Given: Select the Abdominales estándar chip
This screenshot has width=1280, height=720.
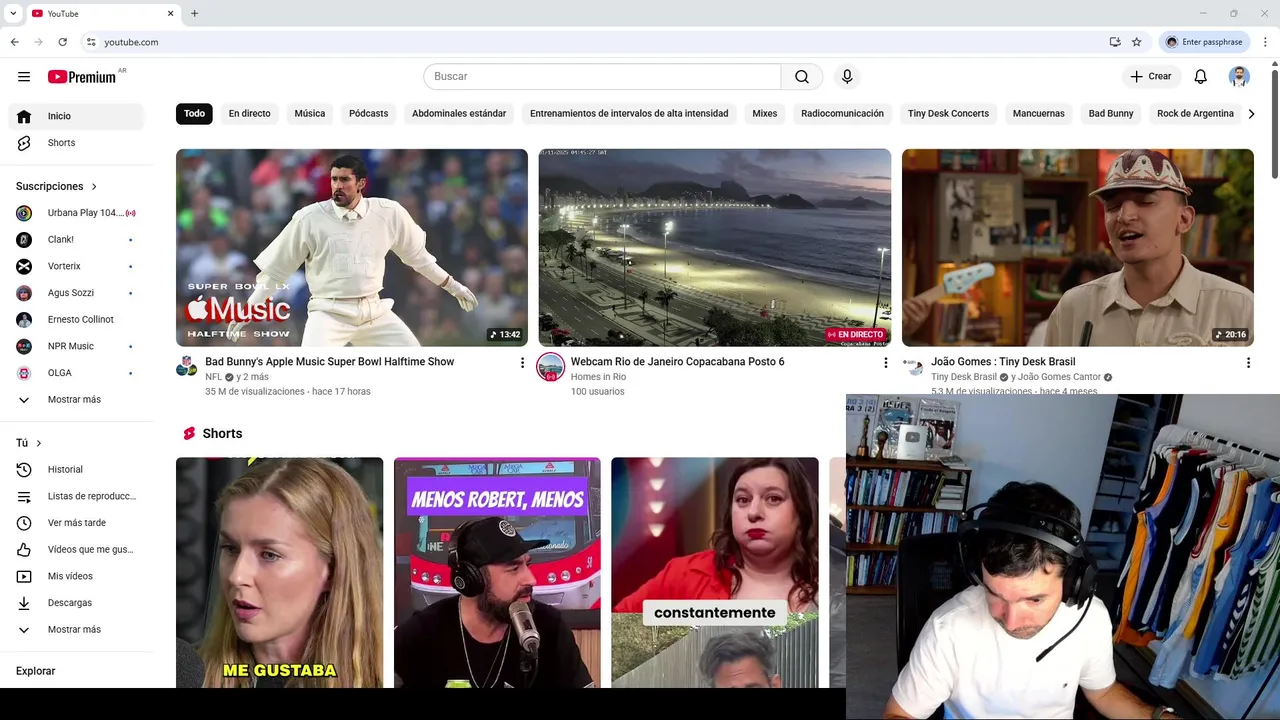Looking at the screenshot, I should click(x=459, y=114).
